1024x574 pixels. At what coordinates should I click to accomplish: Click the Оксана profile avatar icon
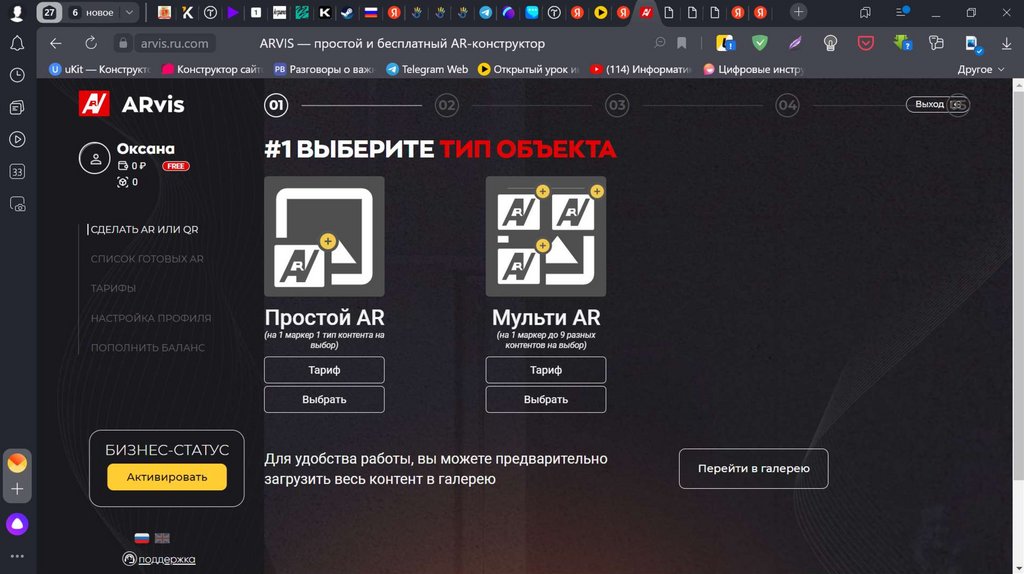click(x=95, y=158)
